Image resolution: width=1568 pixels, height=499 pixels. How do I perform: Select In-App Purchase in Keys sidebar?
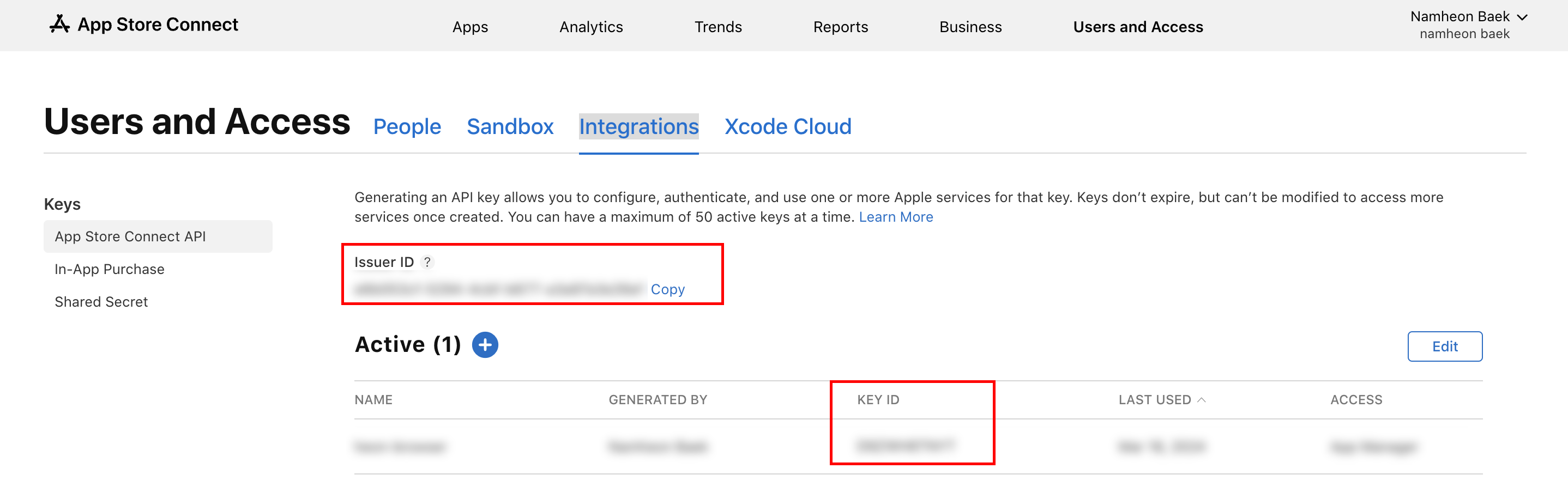110,269
